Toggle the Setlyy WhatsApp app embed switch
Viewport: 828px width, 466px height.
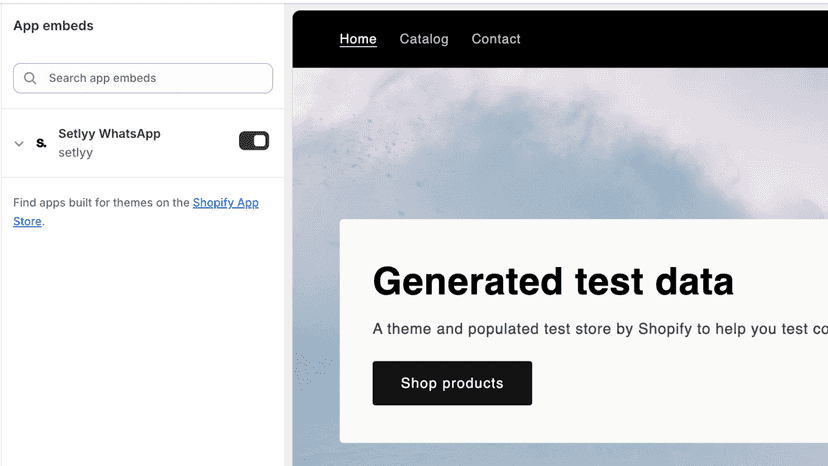(x=254, y=141)
